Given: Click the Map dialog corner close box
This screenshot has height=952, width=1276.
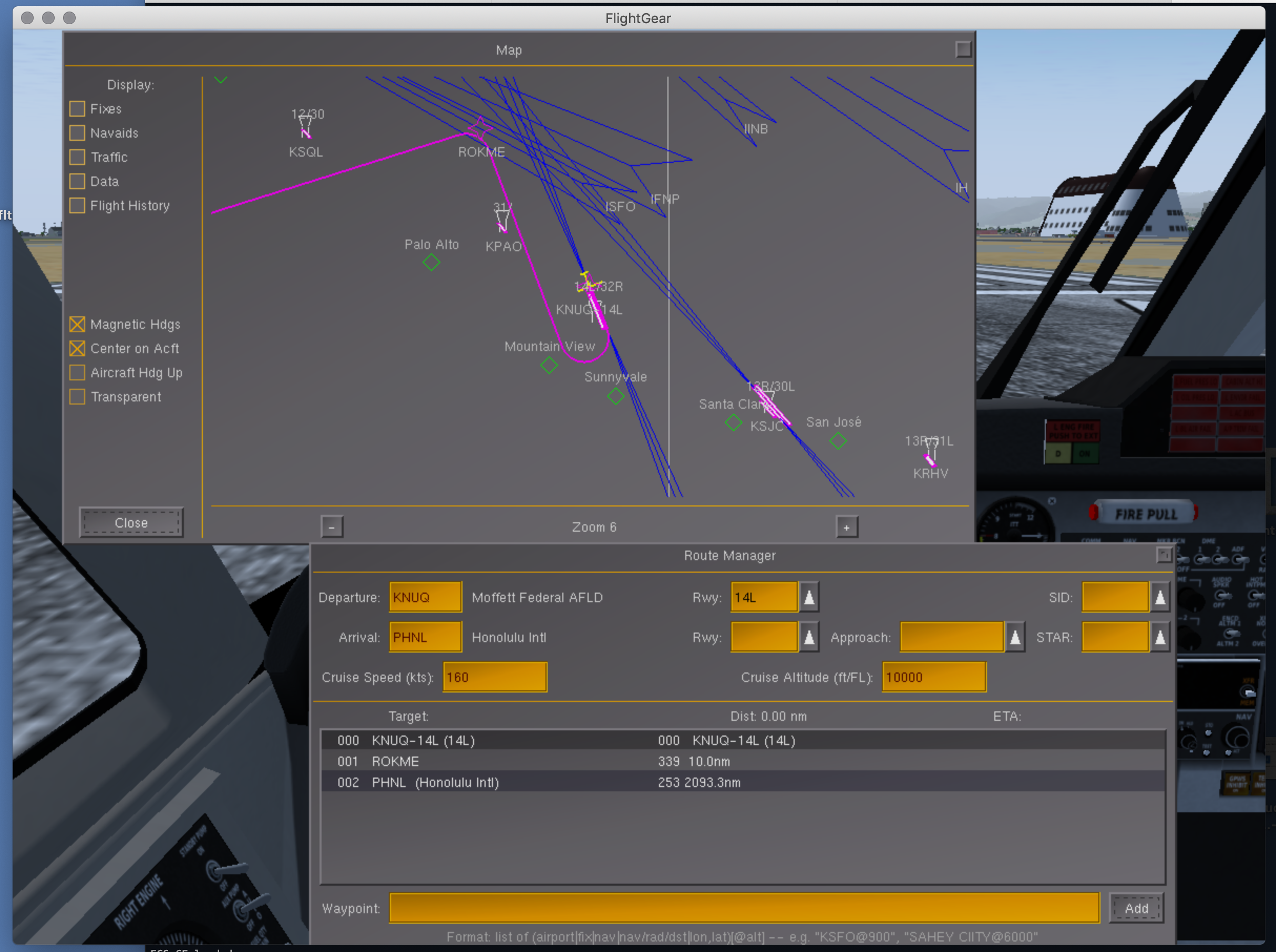Looking at the screenshot, I should (x=963, y=49).
